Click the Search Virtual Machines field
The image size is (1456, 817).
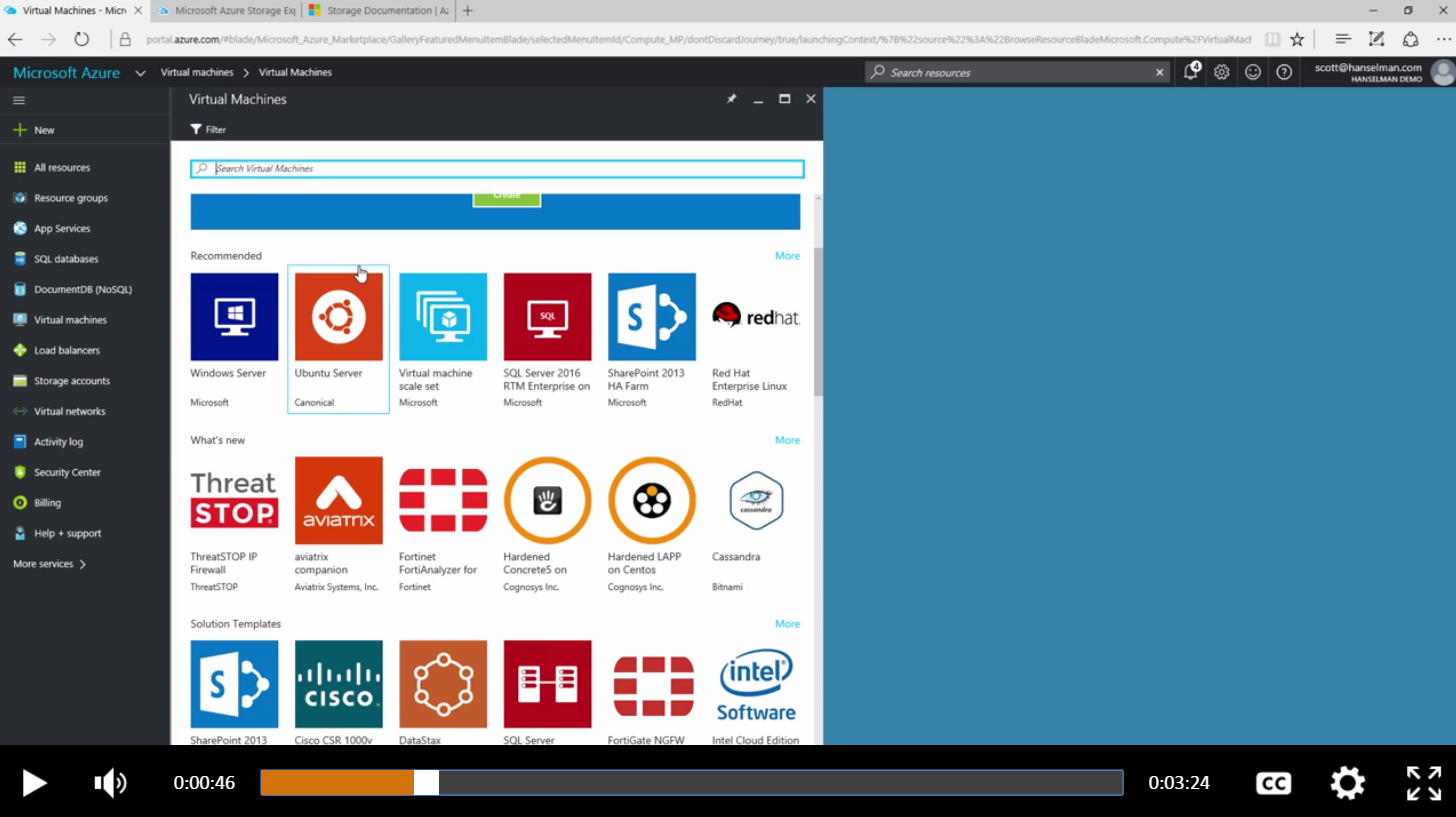(x=497, y=169)
